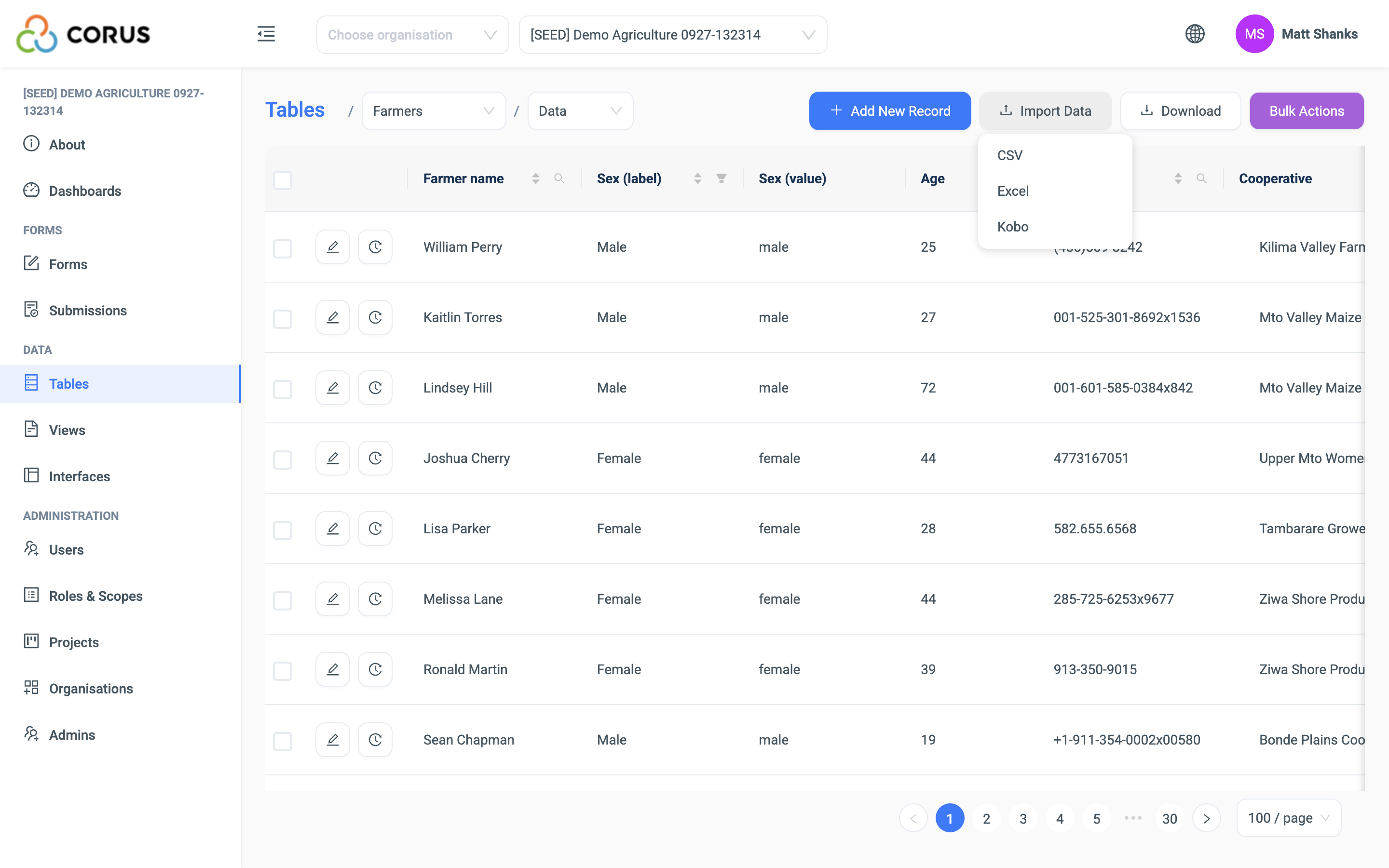The image size is (1389, 868).
Task: Open the Demo Agriculture project dropdown
Action: [673, 35]
